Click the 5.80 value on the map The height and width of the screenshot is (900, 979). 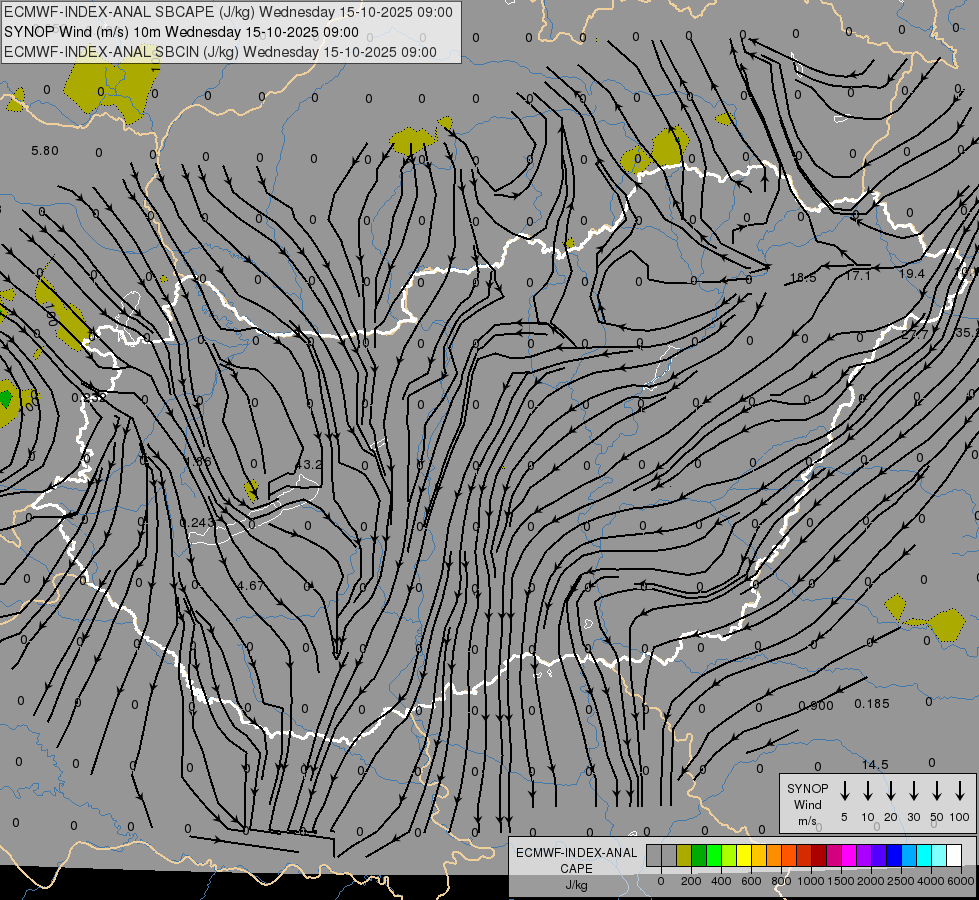45,151
